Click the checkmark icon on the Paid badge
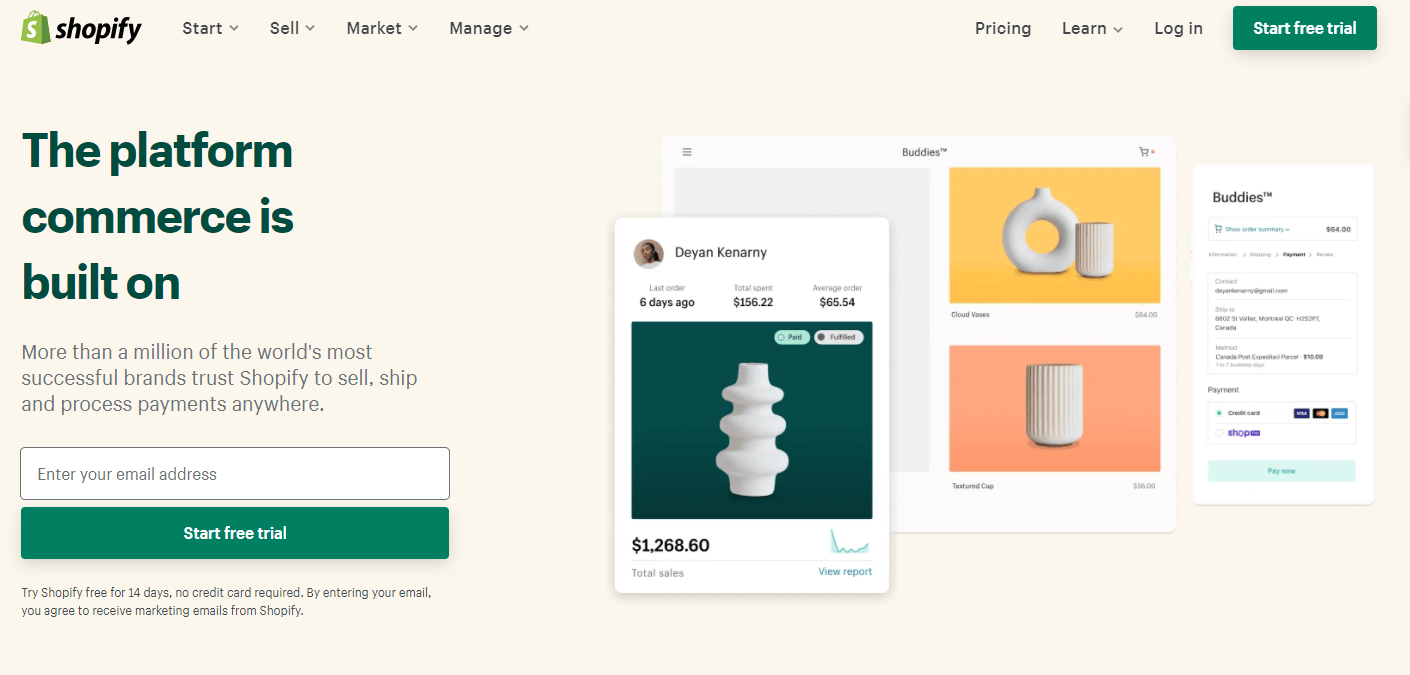This screenshot has height=675, width=1410. pos(781,337)
